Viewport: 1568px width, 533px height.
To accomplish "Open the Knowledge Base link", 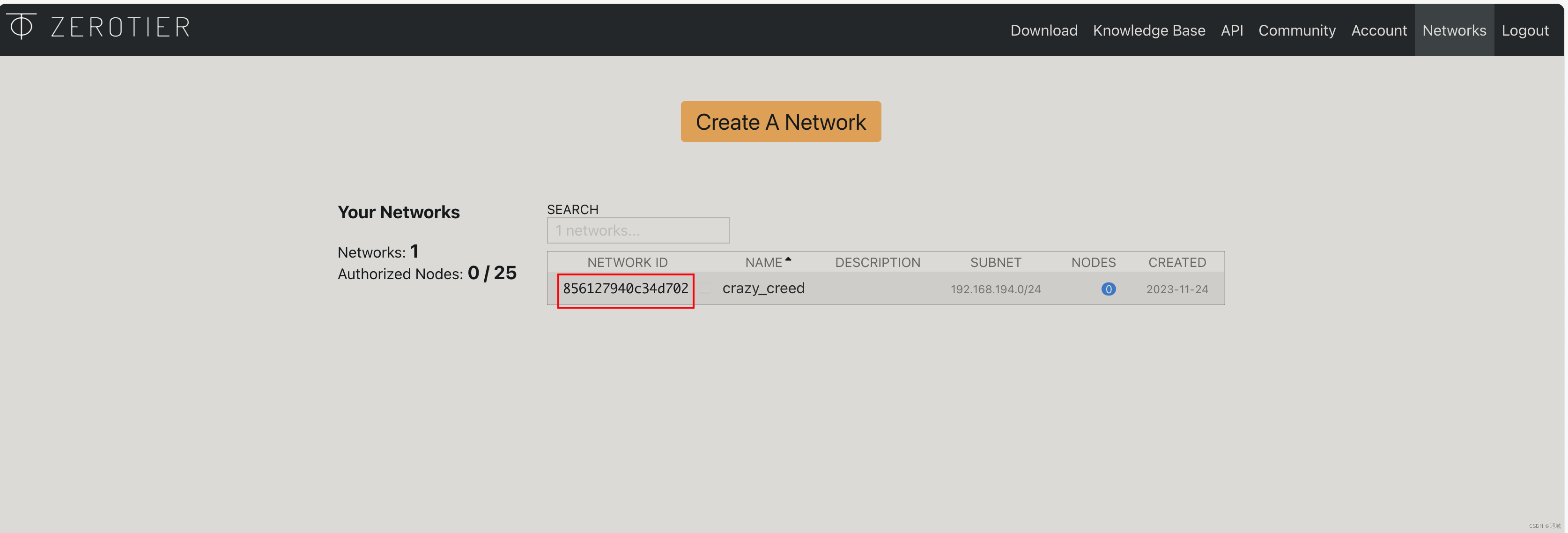I will (1149, 30).
